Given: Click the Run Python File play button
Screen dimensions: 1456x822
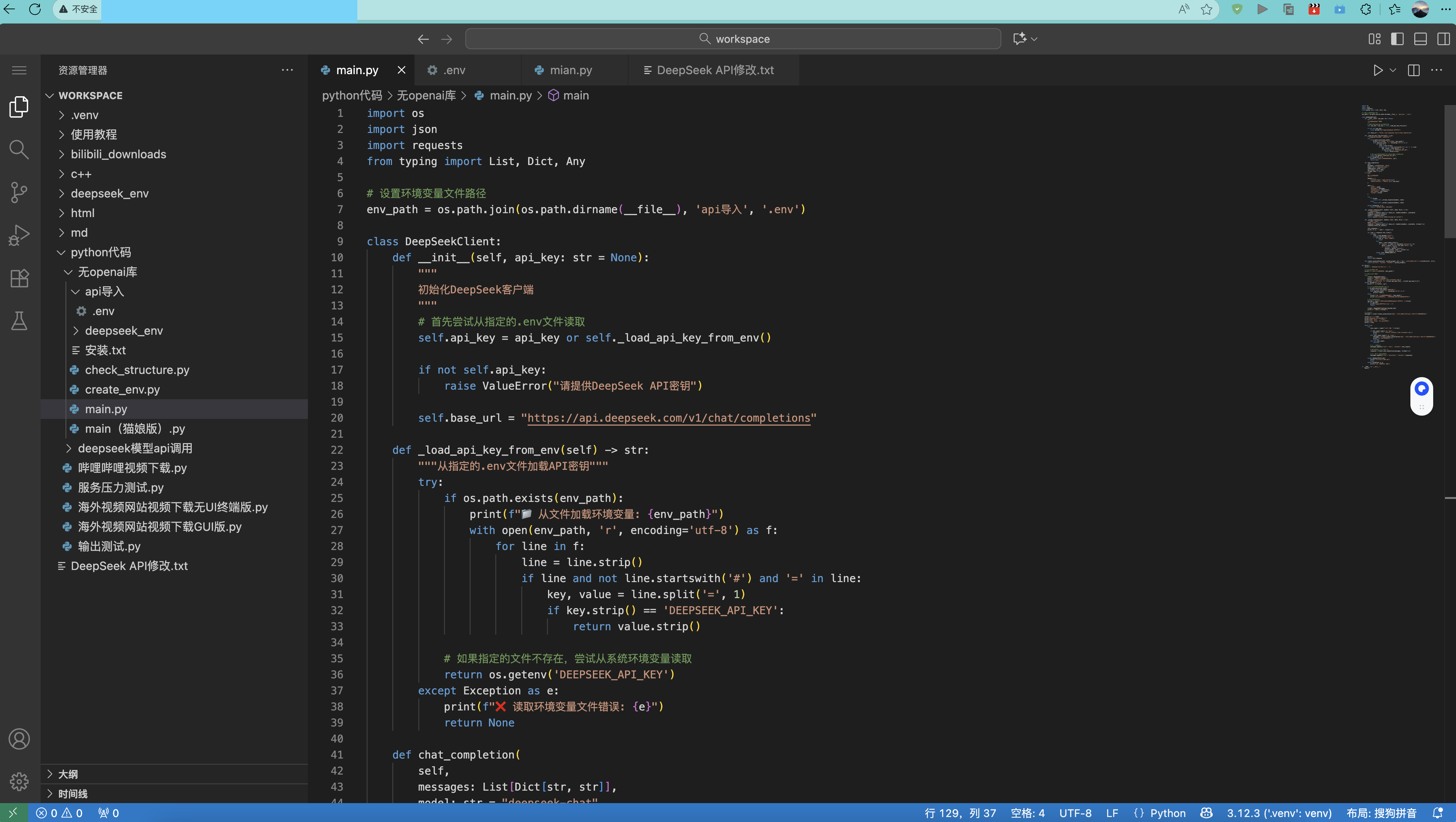Looking at the screenshot, I should [x=1378, y=70].
